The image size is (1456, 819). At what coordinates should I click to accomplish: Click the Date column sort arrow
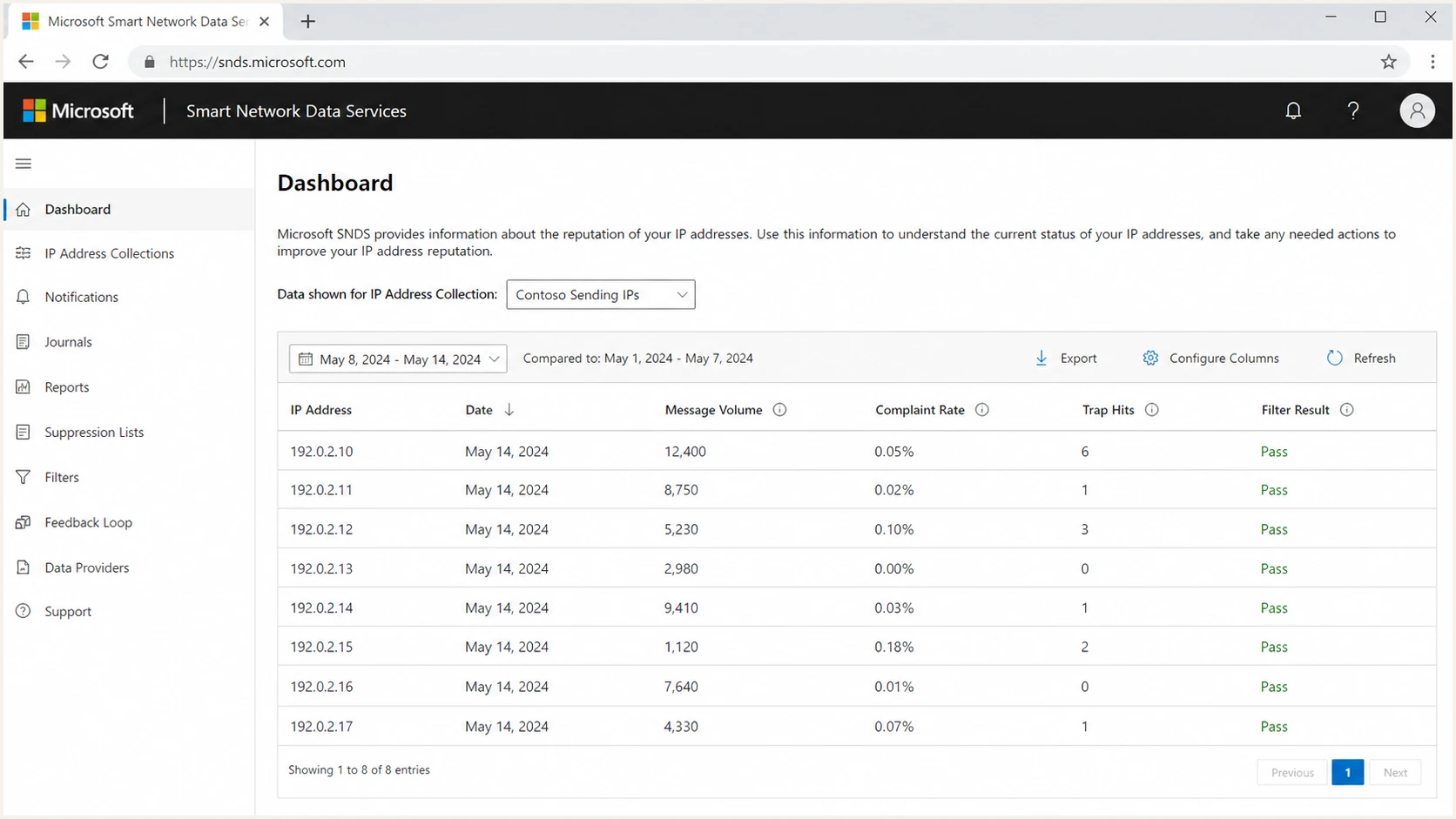point(509,410)
